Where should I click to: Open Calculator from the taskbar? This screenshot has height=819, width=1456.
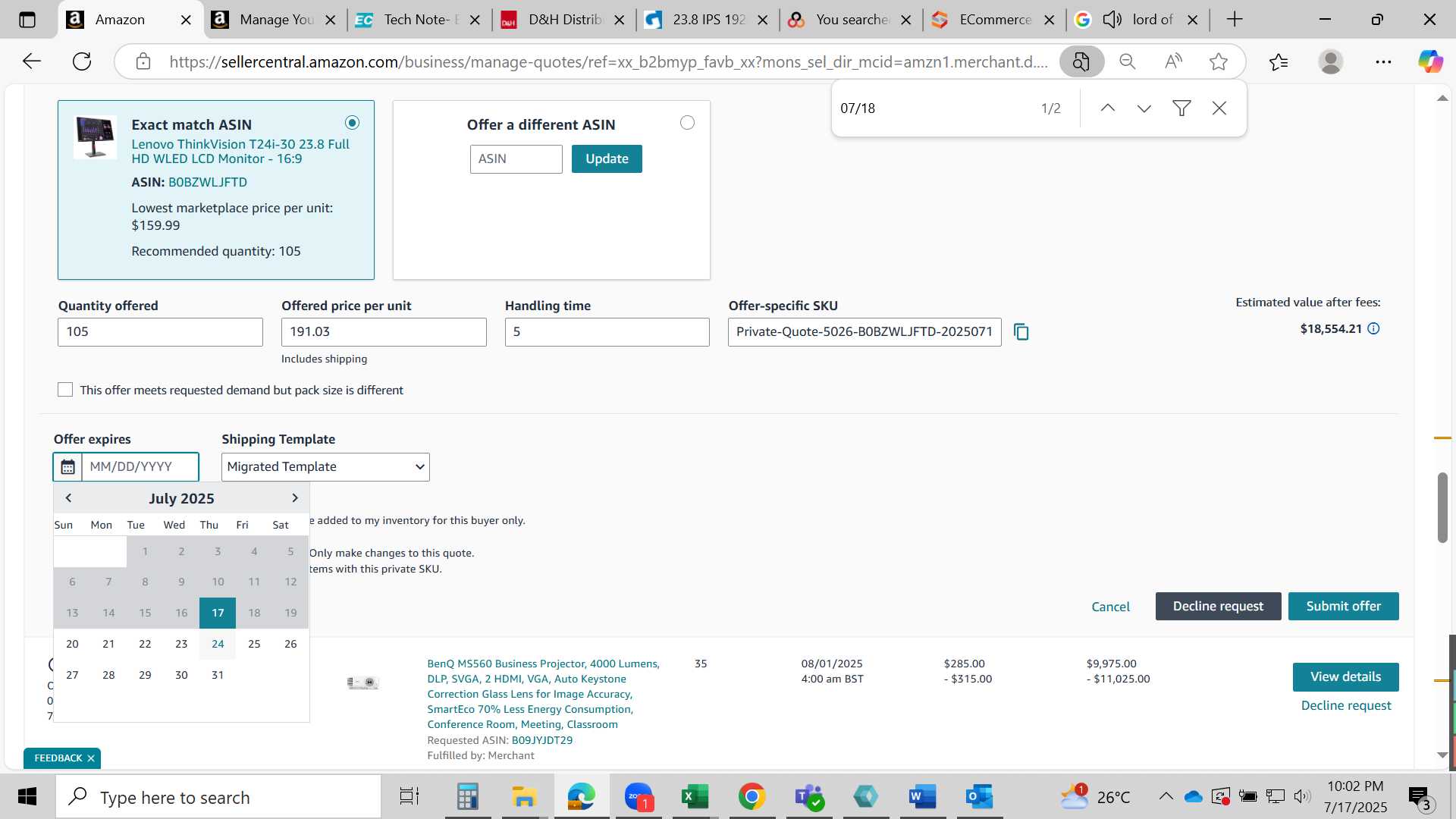click(x=467, y=797)
